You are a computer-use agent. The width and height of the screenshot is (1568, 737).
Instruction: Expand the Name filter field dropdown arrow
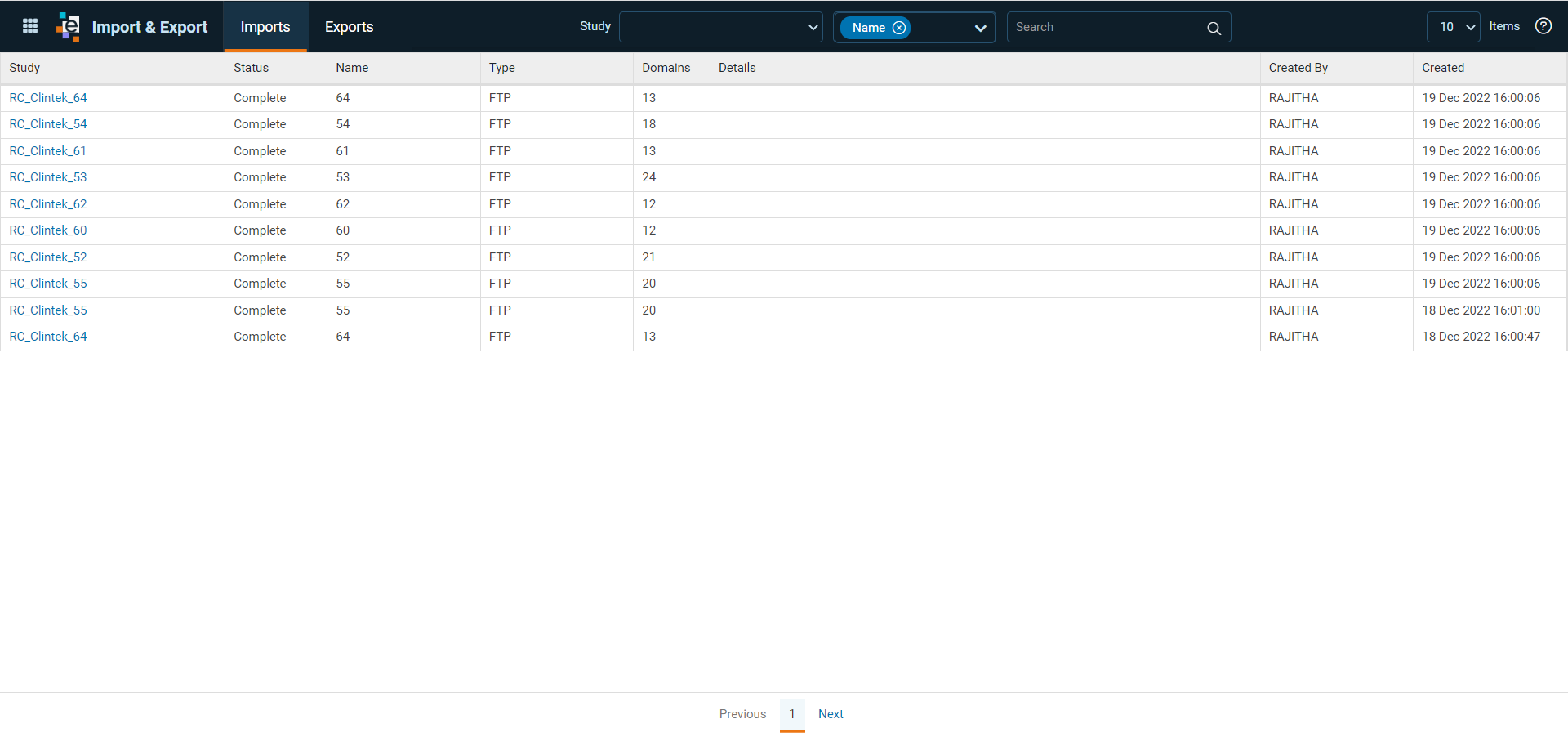point(980,28)
